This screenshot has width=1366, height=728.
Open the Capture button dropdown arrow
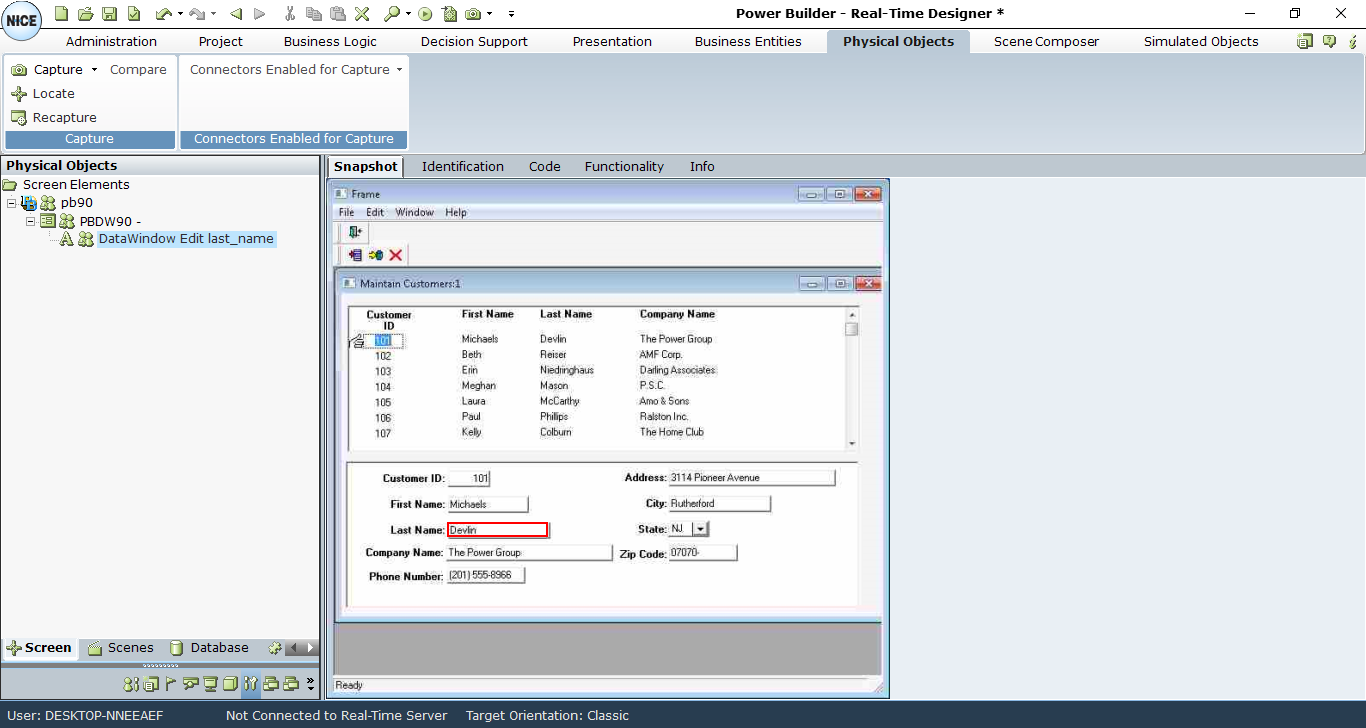tap(94, 70)
